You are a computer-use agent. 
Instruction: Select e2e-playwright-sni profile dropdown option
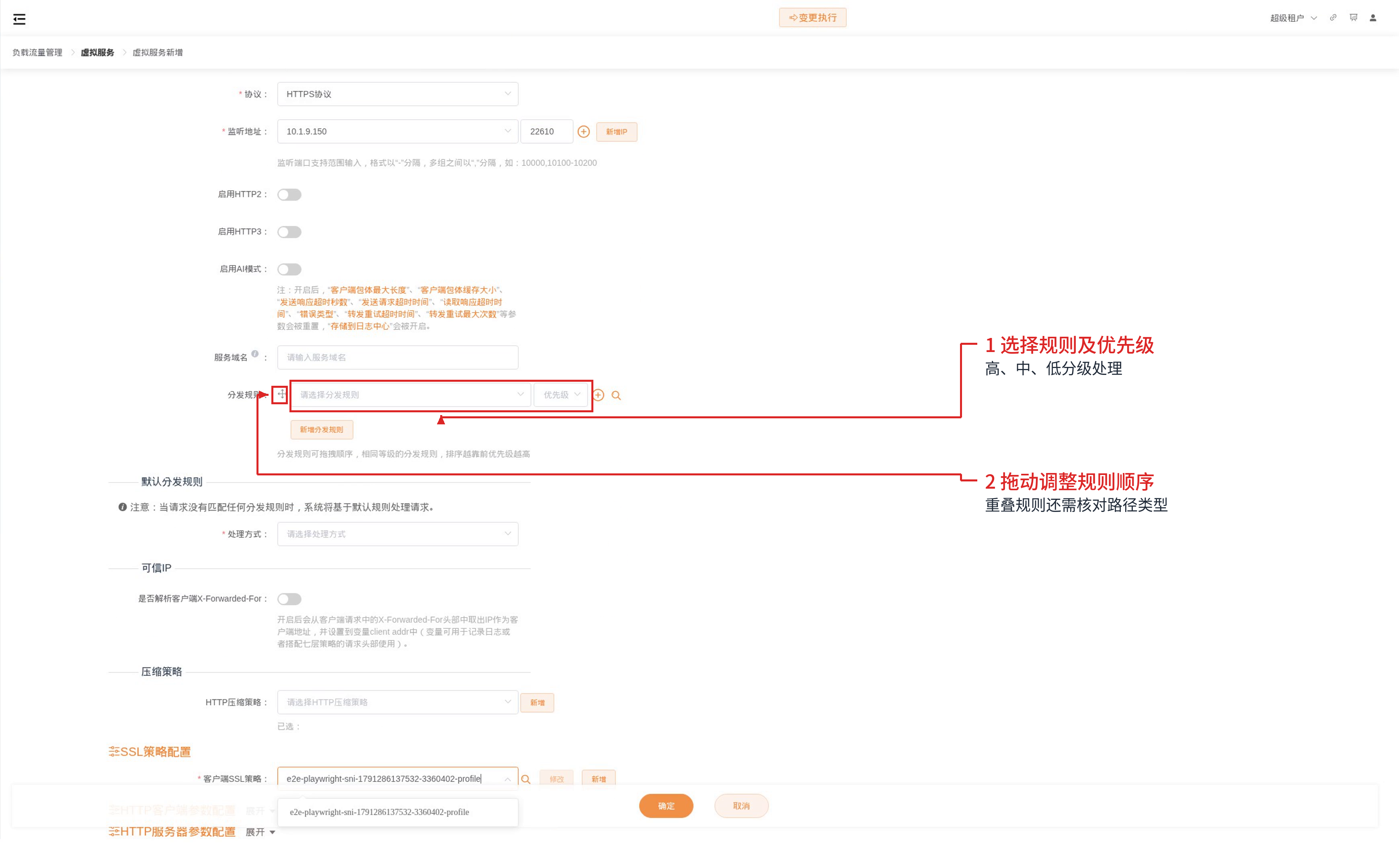pyautogui.click(x=398, y=812)
